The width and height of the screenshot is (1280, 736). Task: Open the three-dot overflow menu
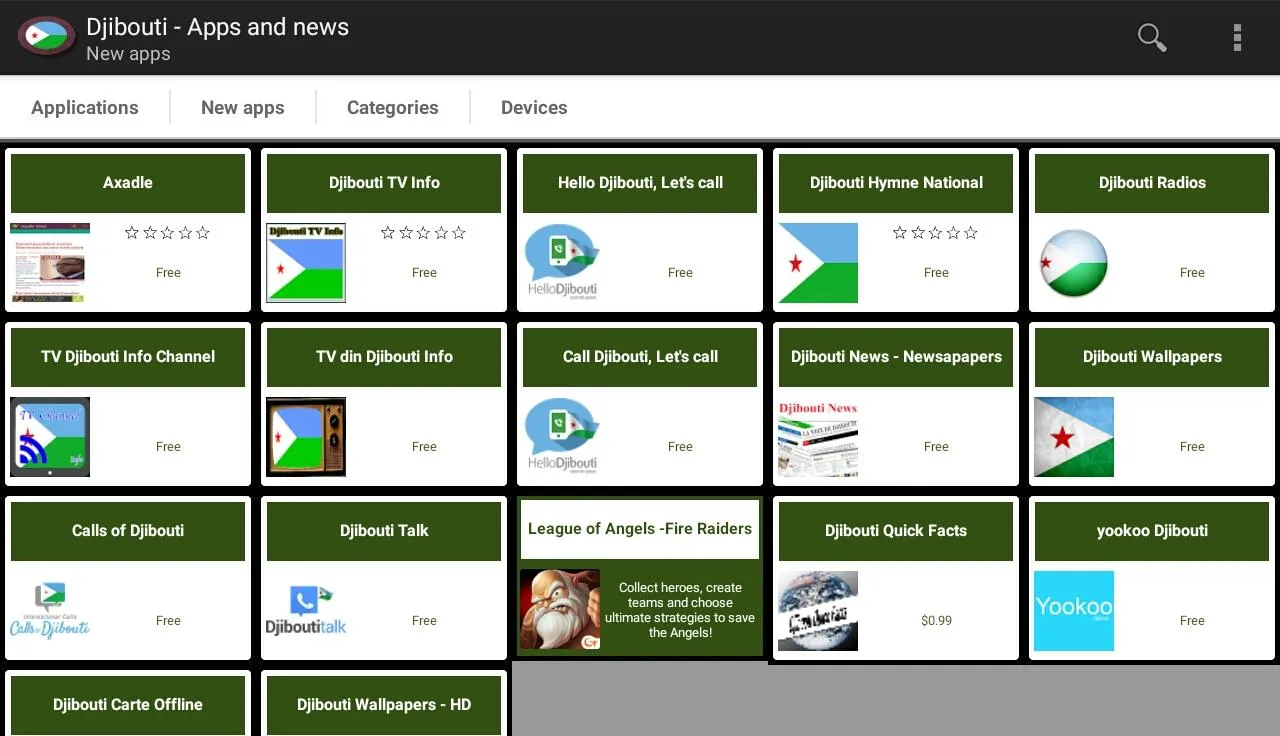coord(1237,38)
